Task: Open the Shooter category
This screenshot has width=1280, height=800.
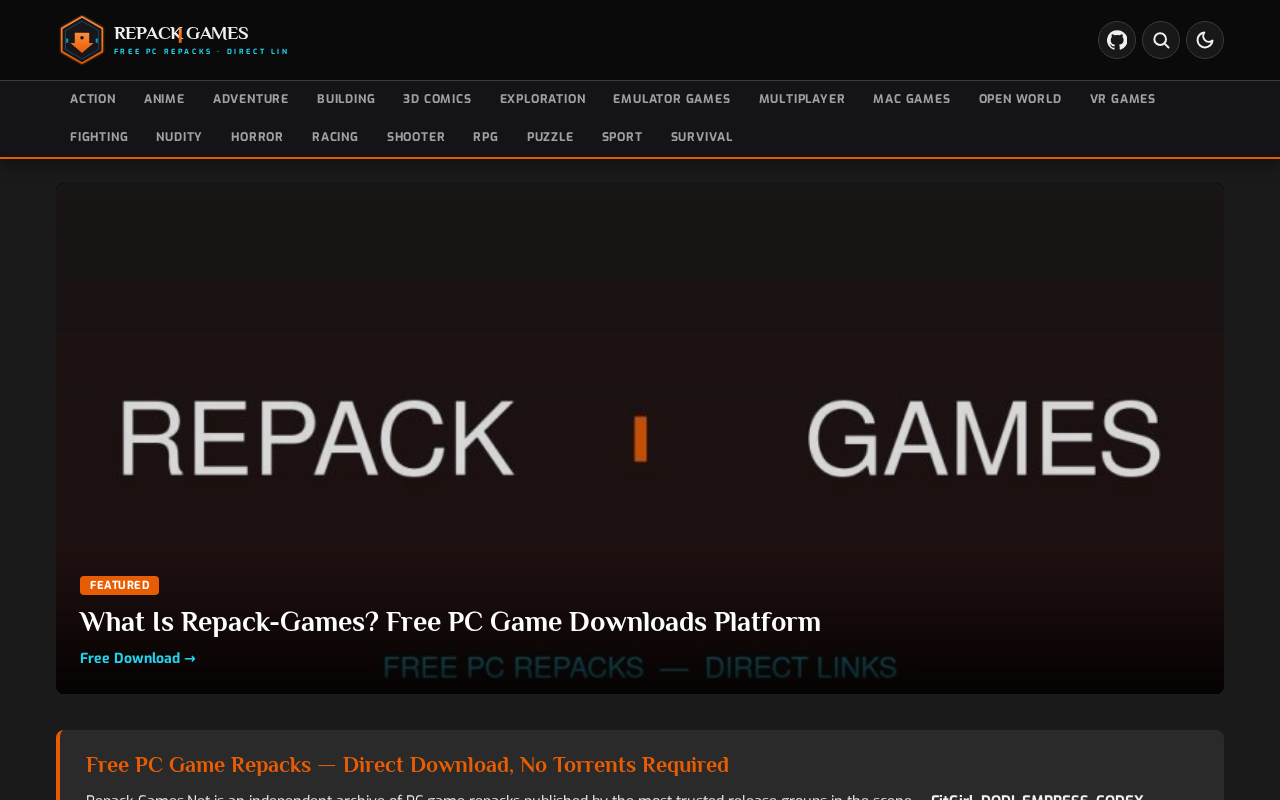Action: click(x=416, y=137)
